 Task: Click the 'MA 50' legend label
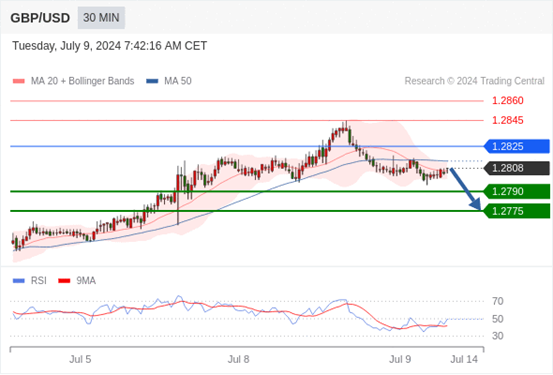[178, 81]
